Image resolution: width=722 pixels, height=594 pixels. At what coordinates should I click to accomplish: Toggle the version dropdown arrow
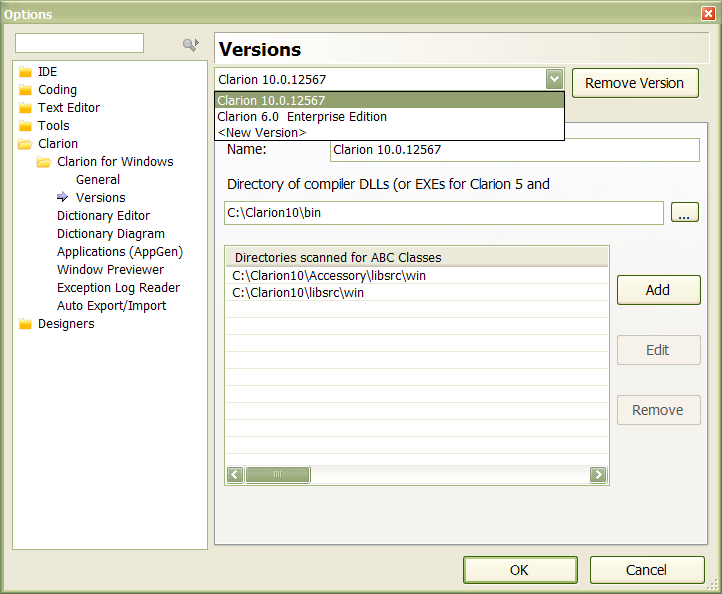554,80
